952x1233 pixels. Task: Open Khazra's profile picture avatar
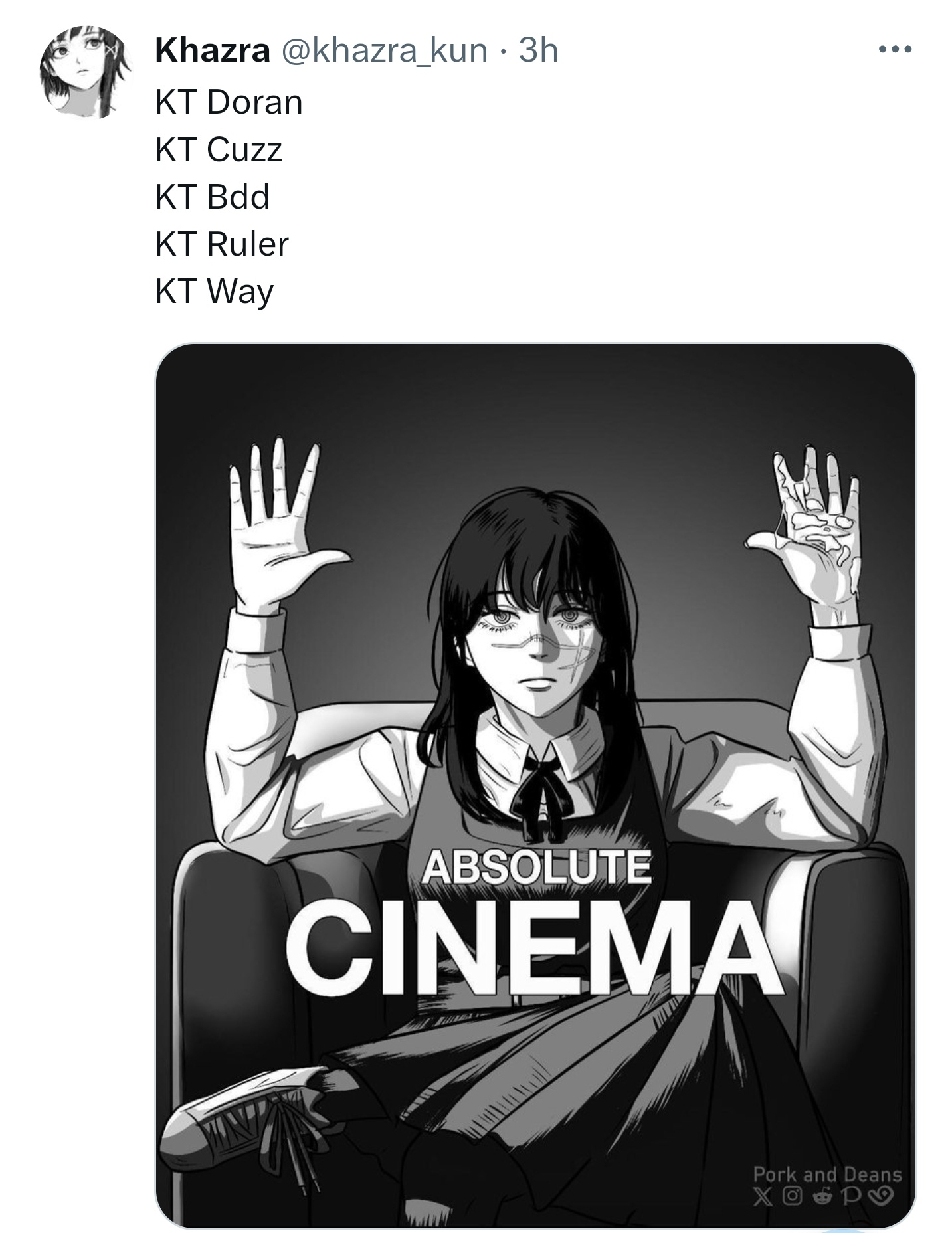[x=84, y=72]
